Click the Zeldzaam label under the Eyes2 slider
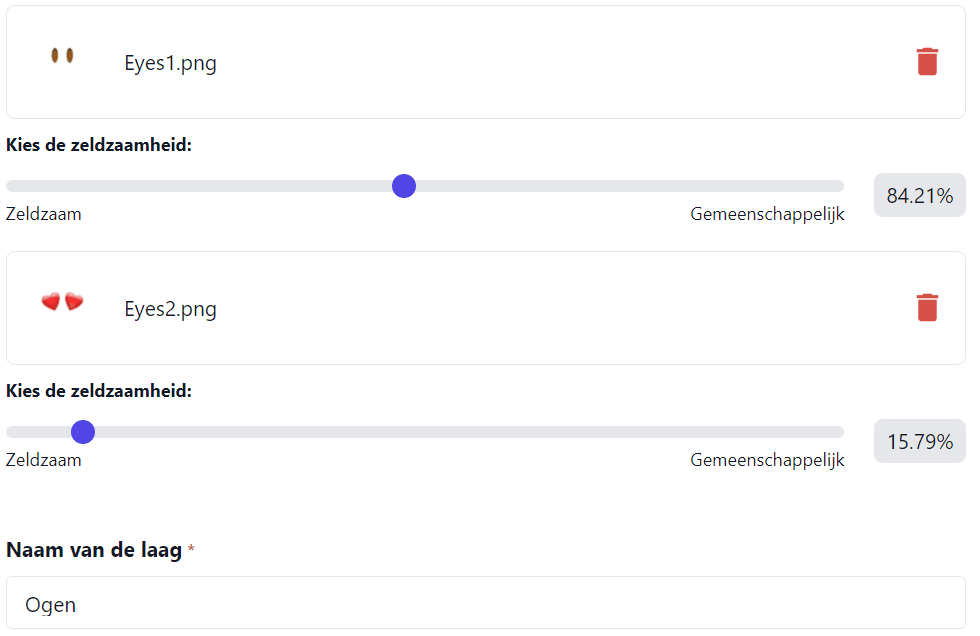 [44, 460]
